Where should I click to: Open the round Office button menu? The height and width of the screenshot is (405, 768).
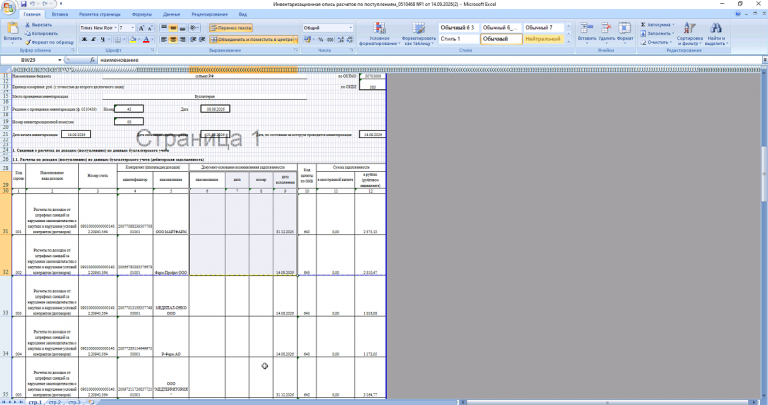(x=8, y=8)
